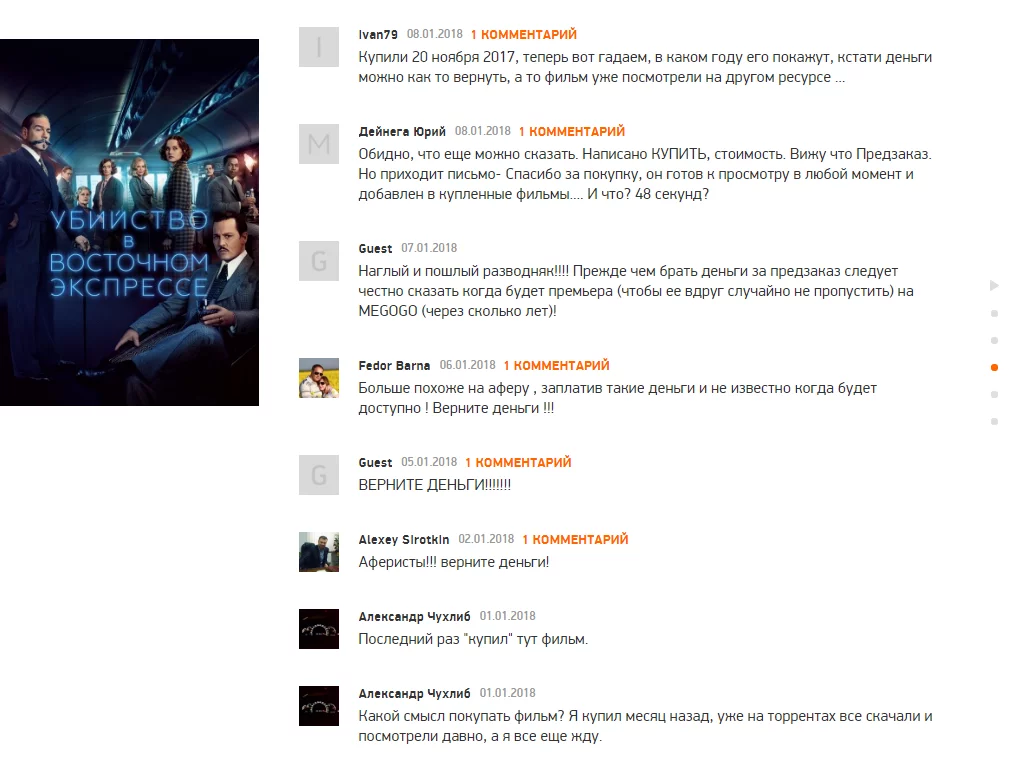
Task: Click Ivan79's gray avatar icon
Action: point(318,47)
